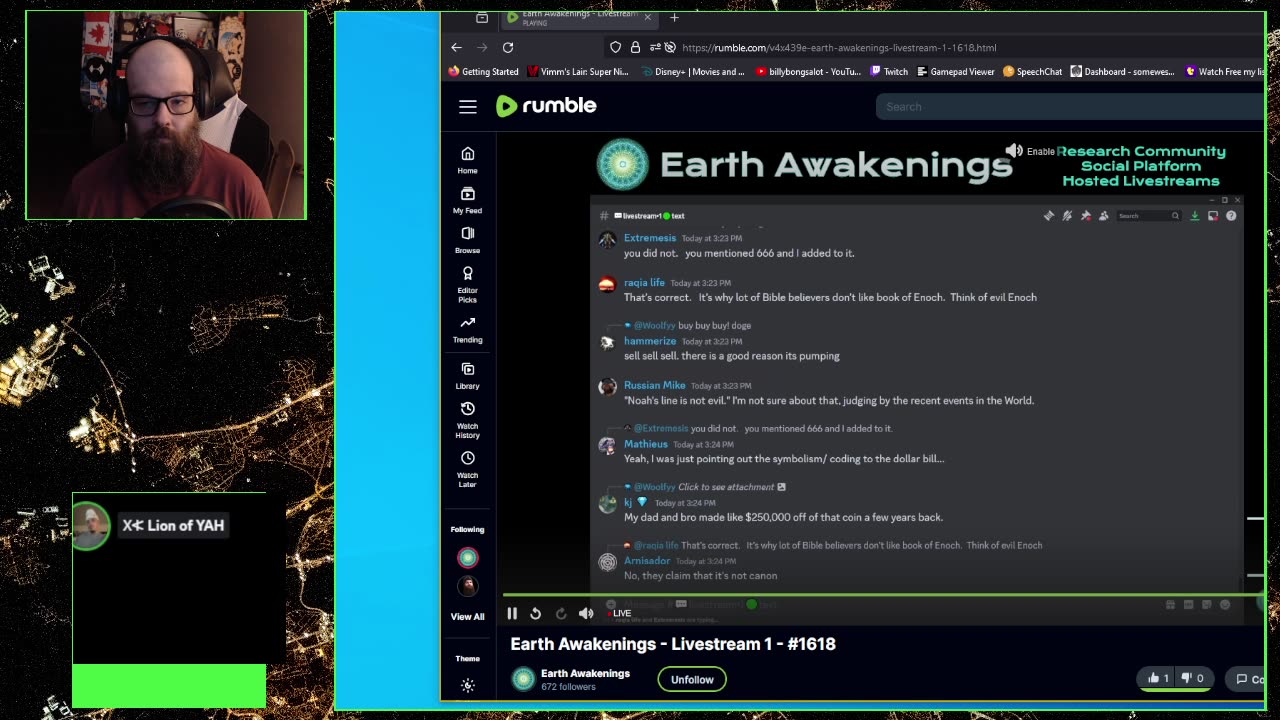Toggle the site theme sun icon
This screenshot has width=1280, height=720.
pos(467,685)
